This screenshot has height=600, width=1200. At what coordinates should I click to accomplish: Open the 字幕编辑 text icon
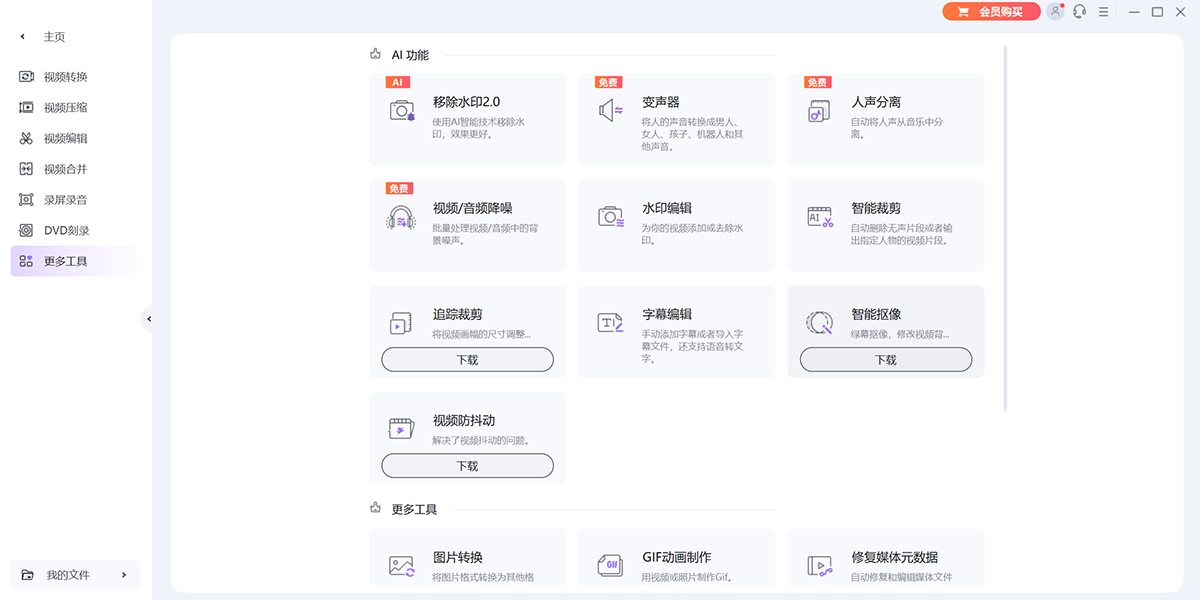(611, 323)
